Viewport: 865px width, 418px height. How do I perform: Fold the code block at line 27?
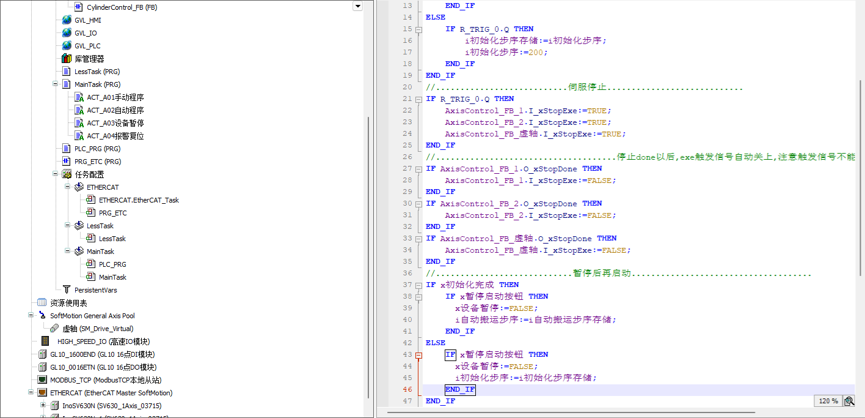(x=418, y=169)
